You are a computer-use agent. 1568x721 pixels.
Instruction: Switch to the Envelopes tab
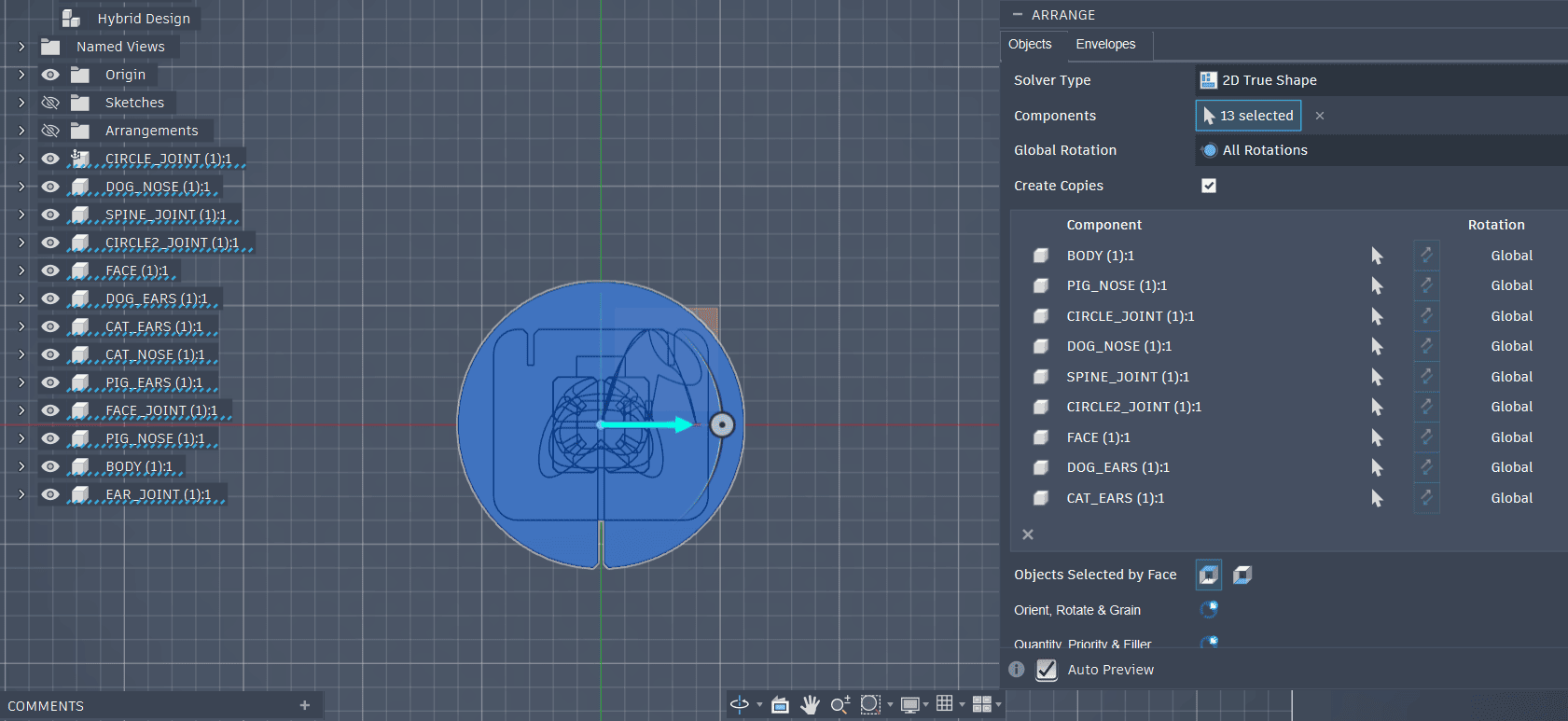click(x=1105, y=44)
